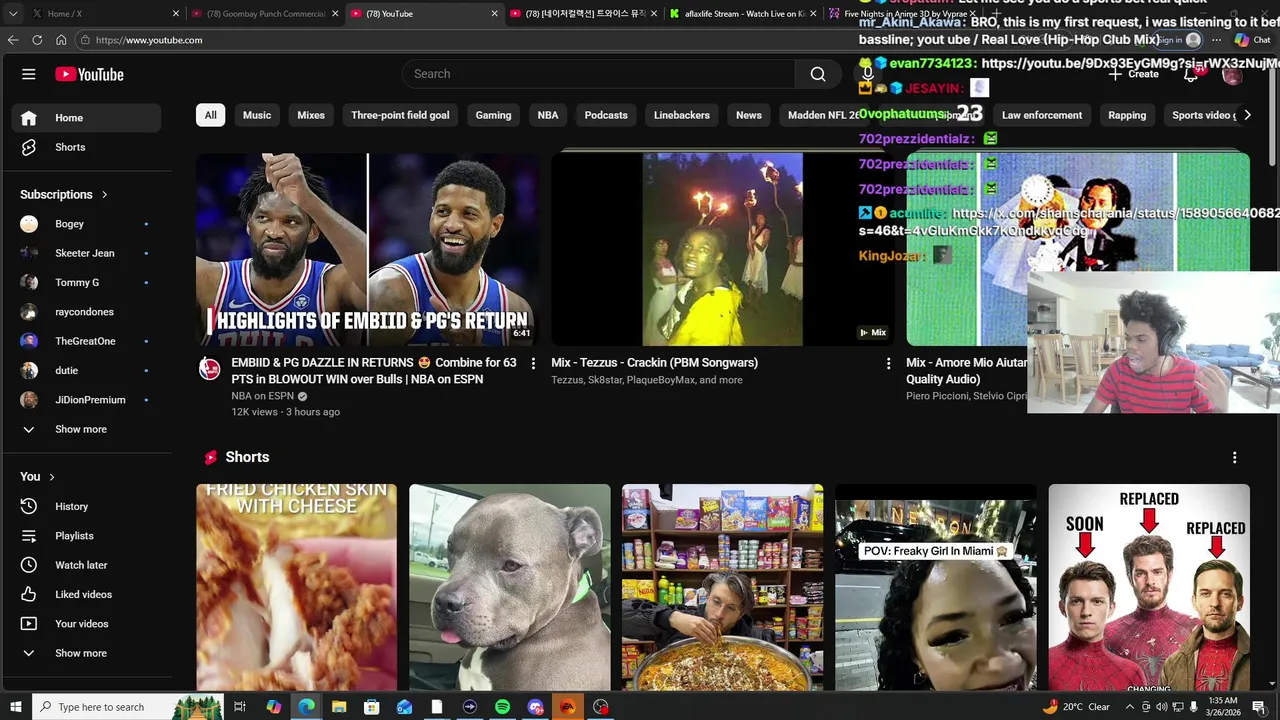This screenshot has width=1280, height=720.
Task: Open Windows Start menu
Action: pyautogui.click(x=15, y=707)
